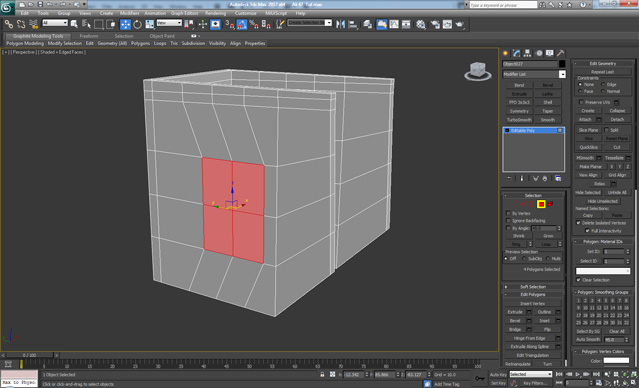Image resolution: width=639 pixels, height=388 pixels.
Task: Click the Extrude button in Edit Polygons
Action: (x=515, y=312)
